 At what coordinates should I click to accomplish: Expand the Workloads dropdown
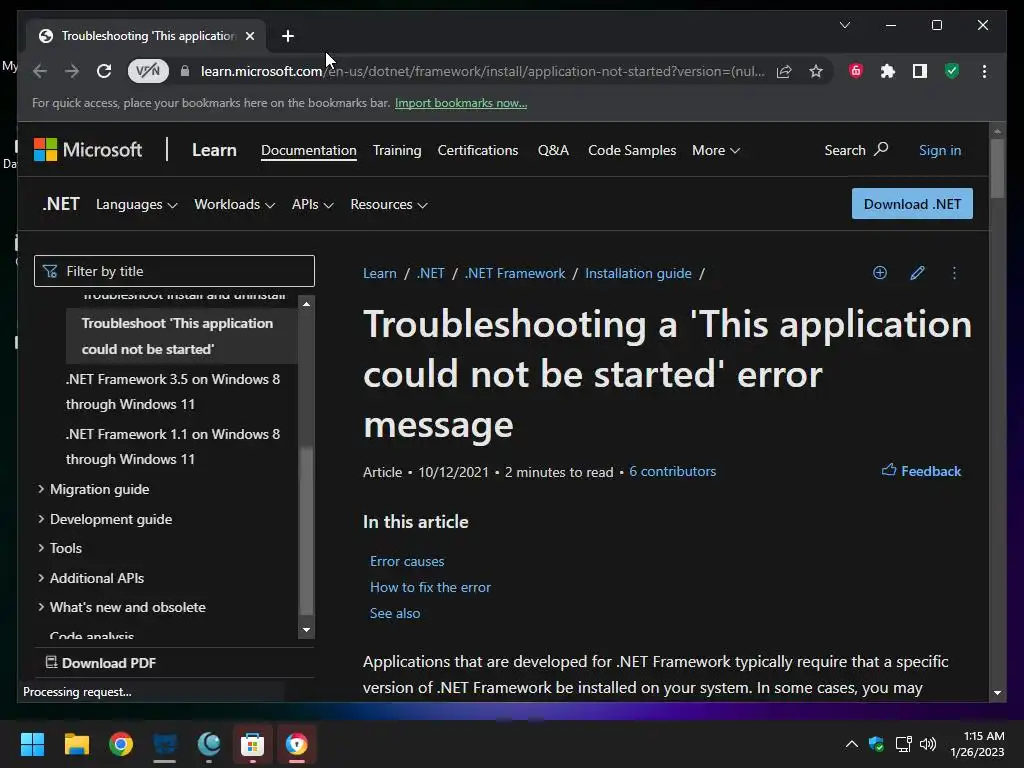[x=234, y=204]
